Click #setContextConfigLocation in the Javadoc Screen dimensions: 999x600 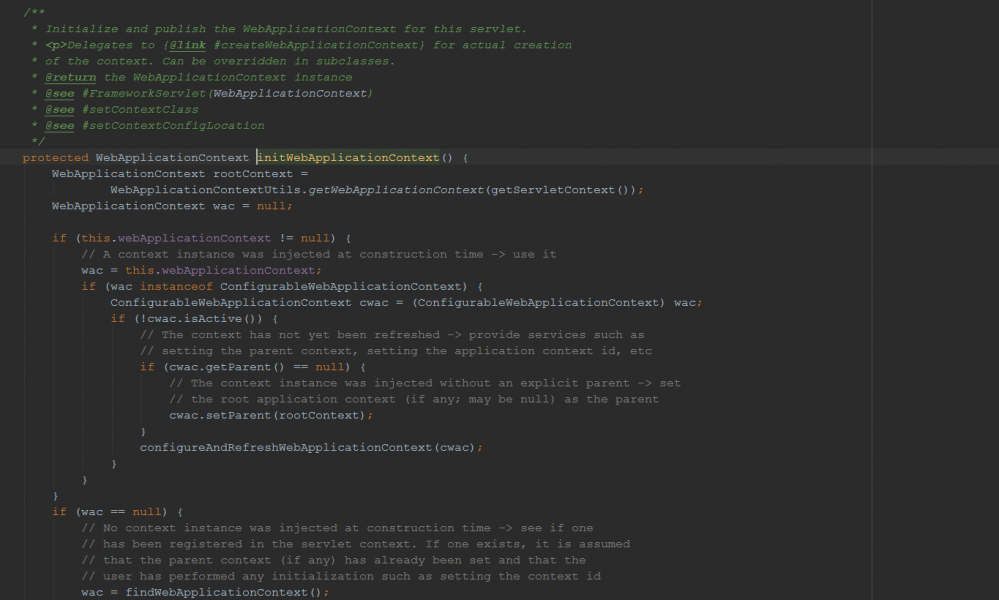[173, 125]
